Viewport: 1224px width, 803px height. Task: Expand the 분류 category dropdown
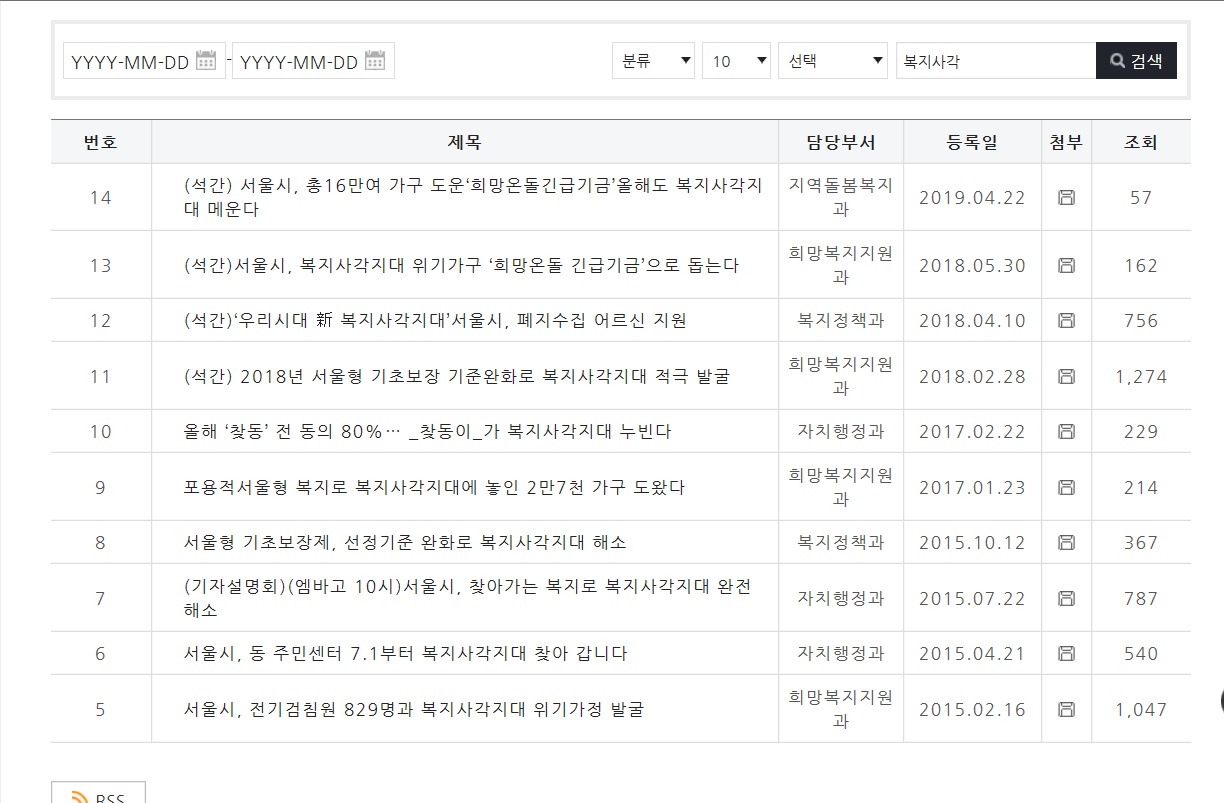[x=654, y=61]
